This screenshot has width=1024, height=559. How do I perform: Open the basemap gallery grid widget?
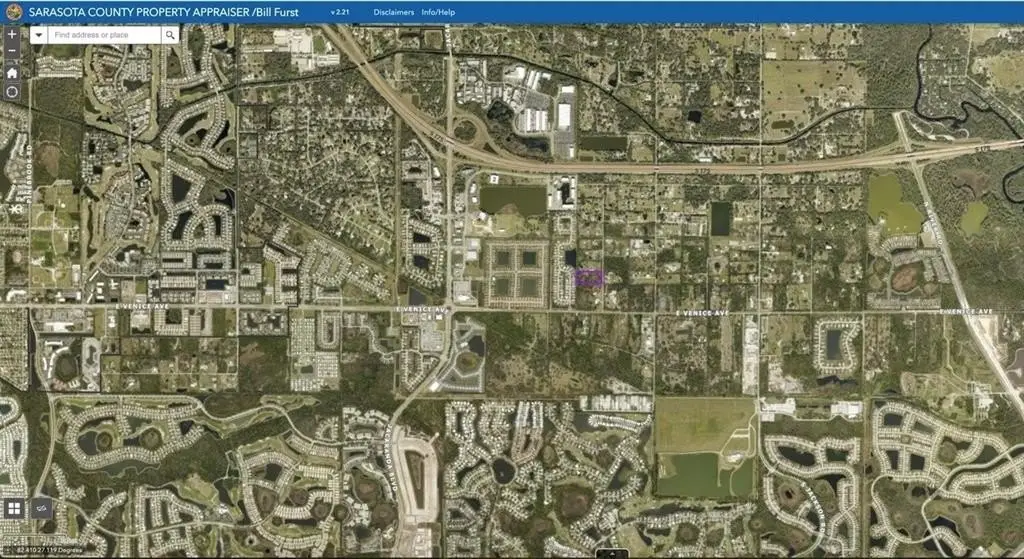(15, 509)
